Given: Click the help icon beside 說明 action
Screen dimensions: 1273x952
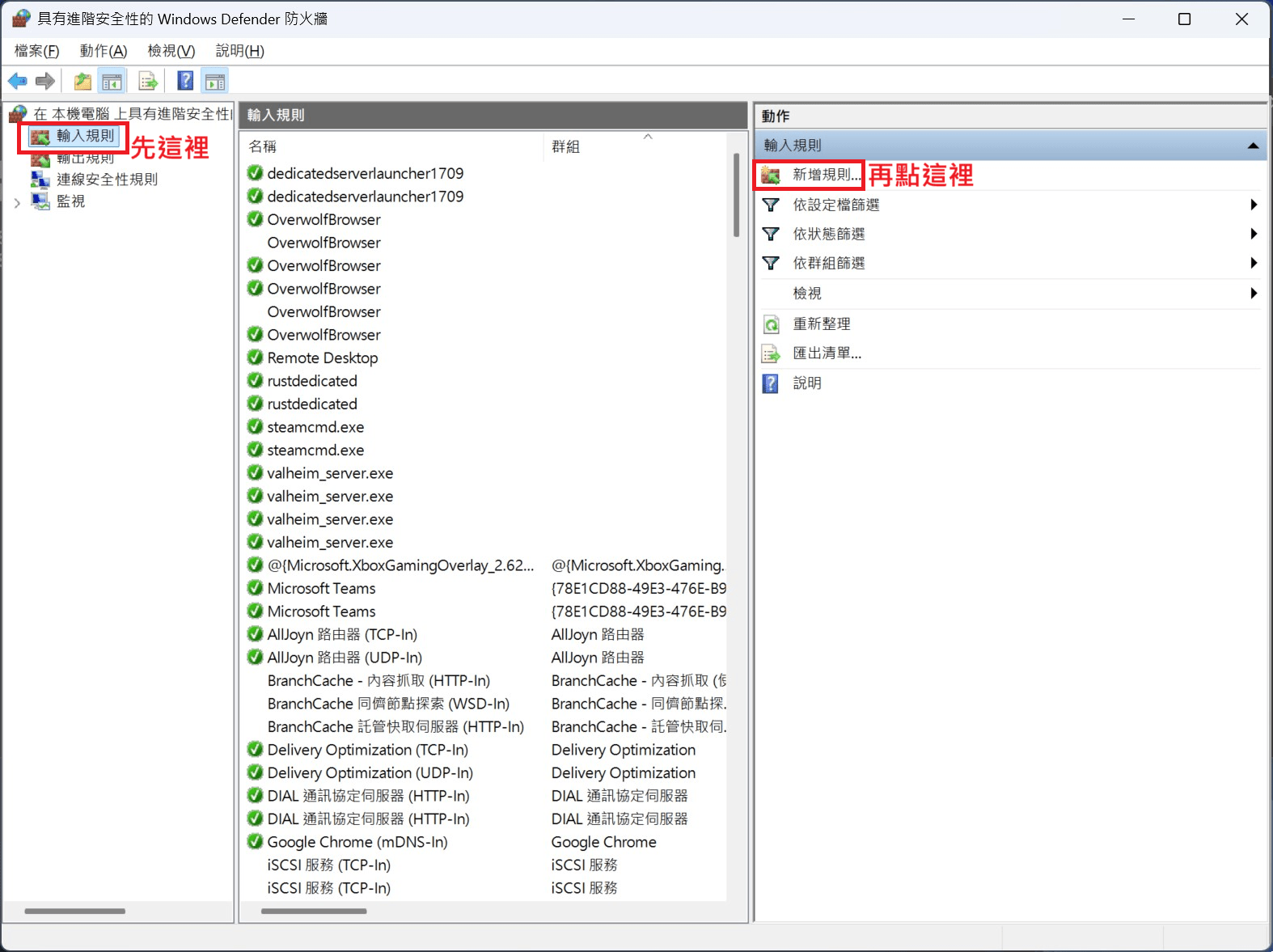Looking at the screenshot, I should tap(771, 383).
